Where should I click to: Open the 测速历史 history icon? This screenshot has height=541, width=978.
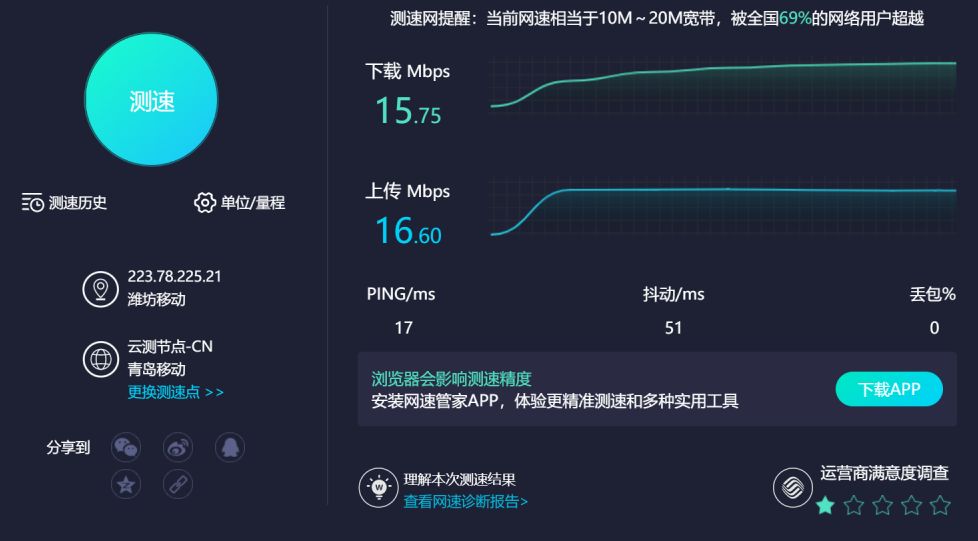pos(32,202)
